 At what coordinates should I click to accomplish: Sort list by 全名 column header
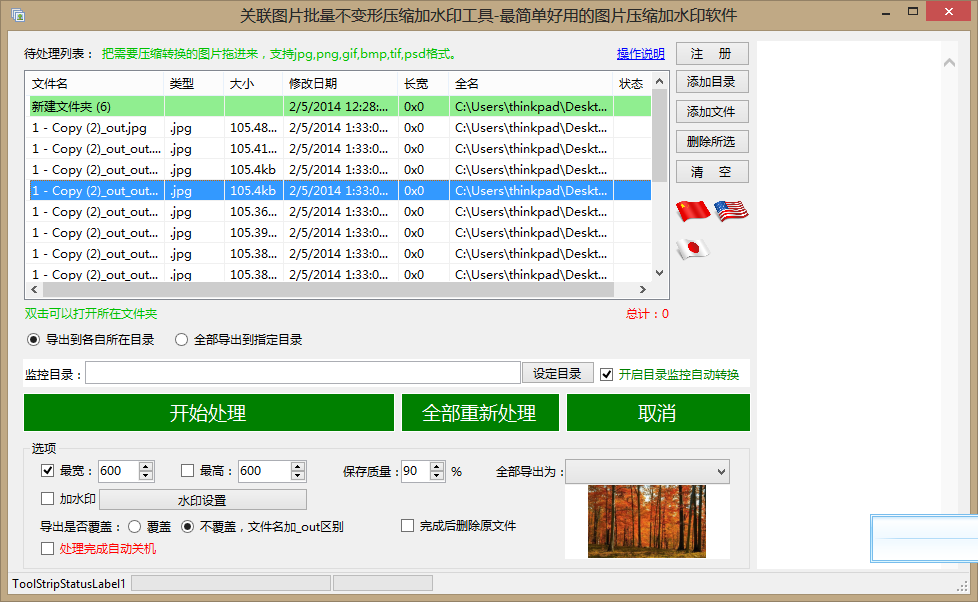pyautogui.click(x=531, y=84)
